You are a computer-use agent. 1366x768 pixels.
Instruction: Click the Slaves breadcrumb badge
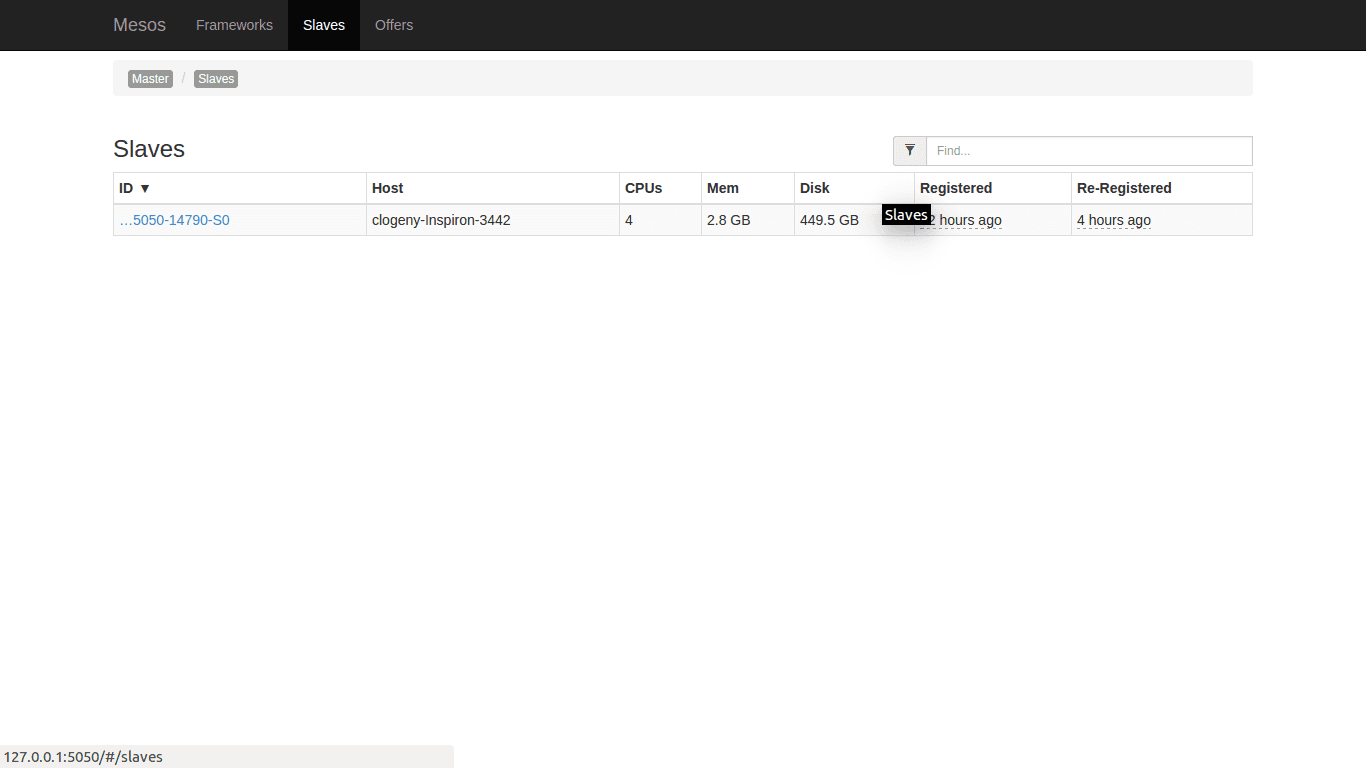click(x=216, y=79)
